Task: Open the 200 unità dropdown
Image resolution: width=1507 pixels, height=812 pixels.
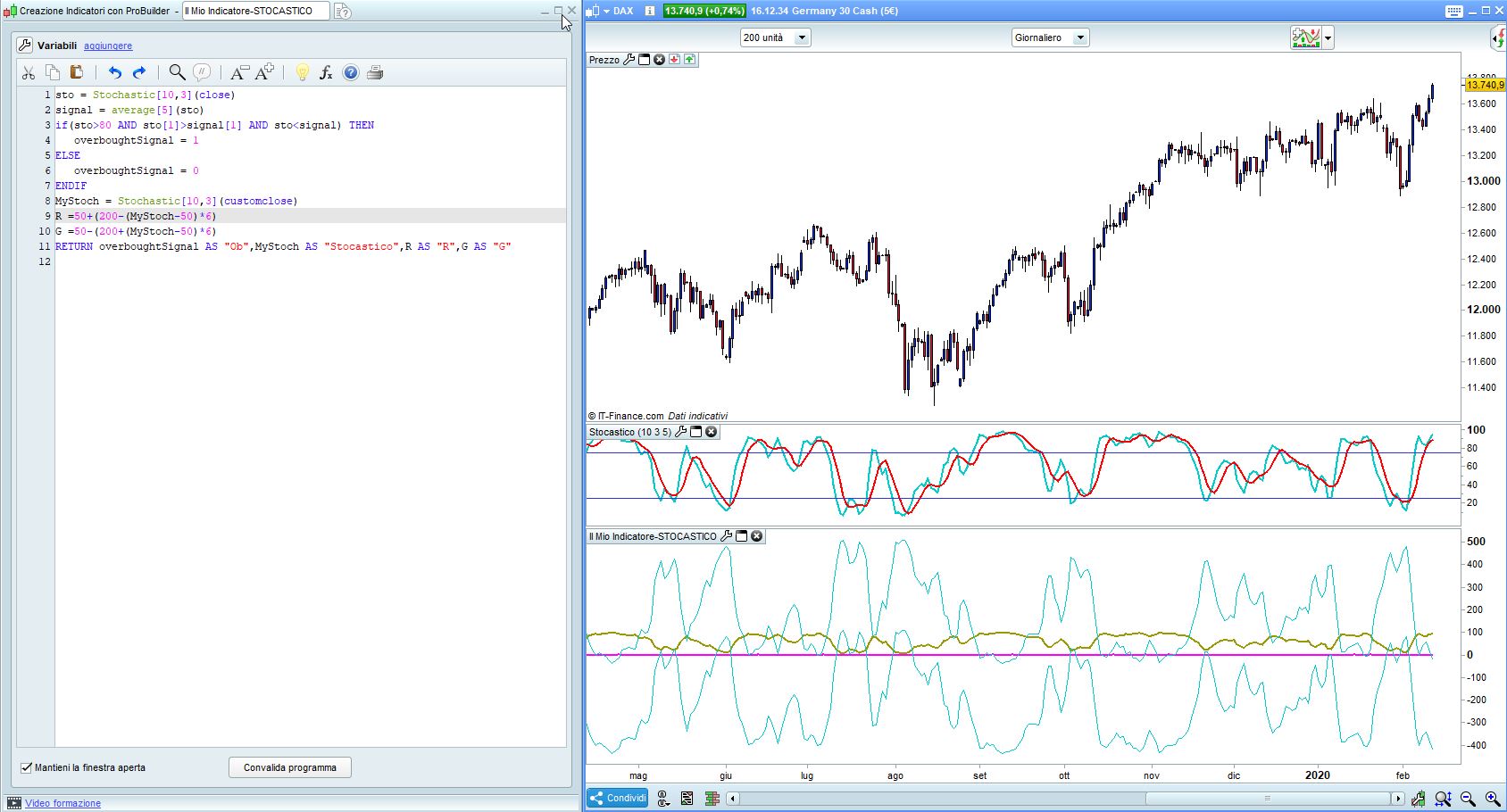Action: 775,37
